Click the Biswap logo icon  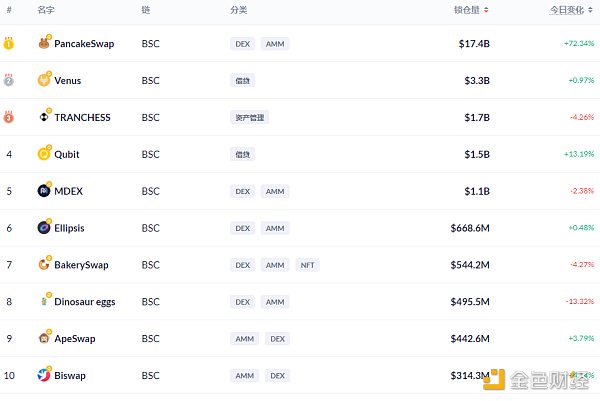[x=44, y=375]
